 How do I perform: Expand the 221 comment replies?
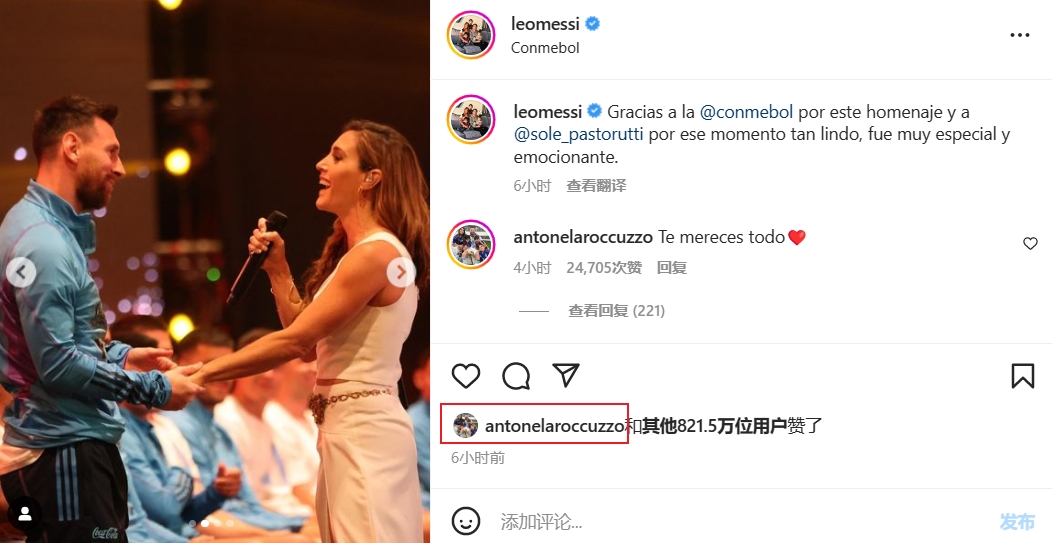click(617, 311)
